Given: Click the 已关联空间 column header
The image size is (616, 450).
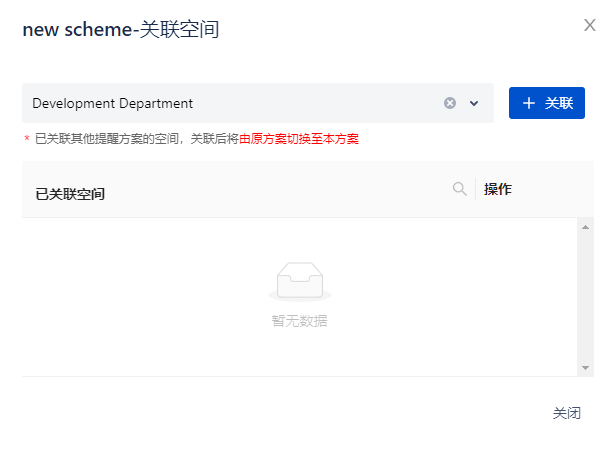Looking at the screenshot, I should click(70, 193).
